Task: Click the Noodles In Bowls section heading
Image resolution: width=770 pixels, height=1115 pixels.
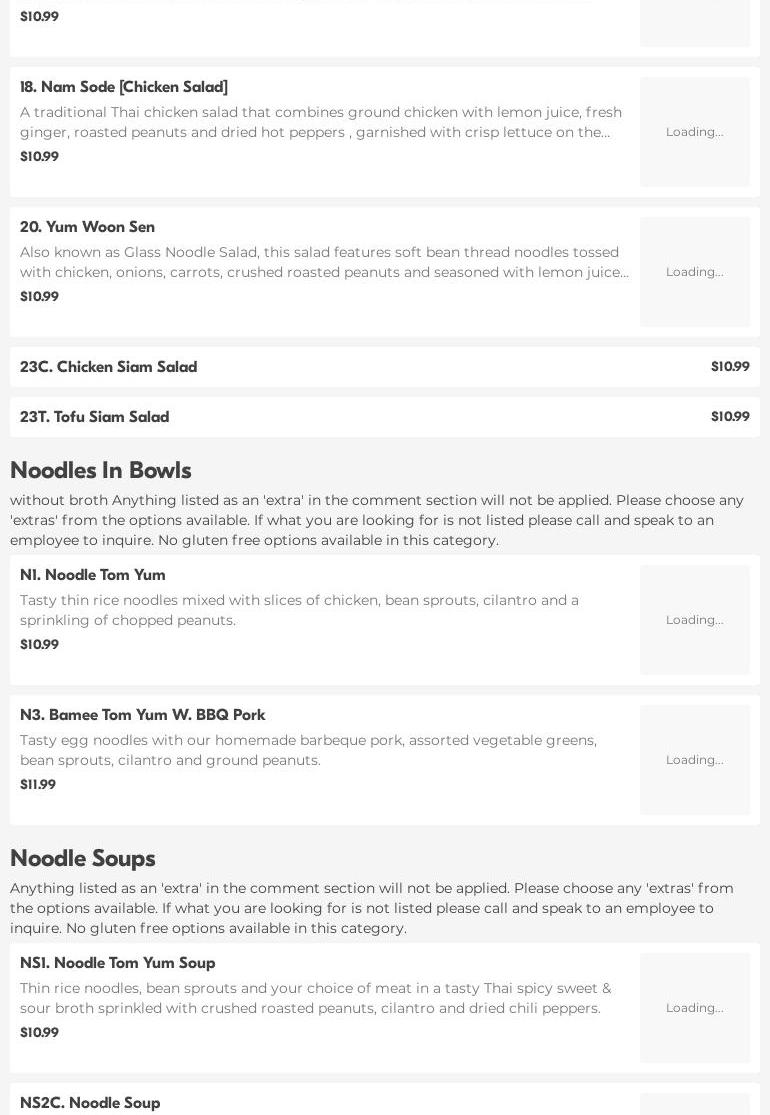Action: point(100,470)
